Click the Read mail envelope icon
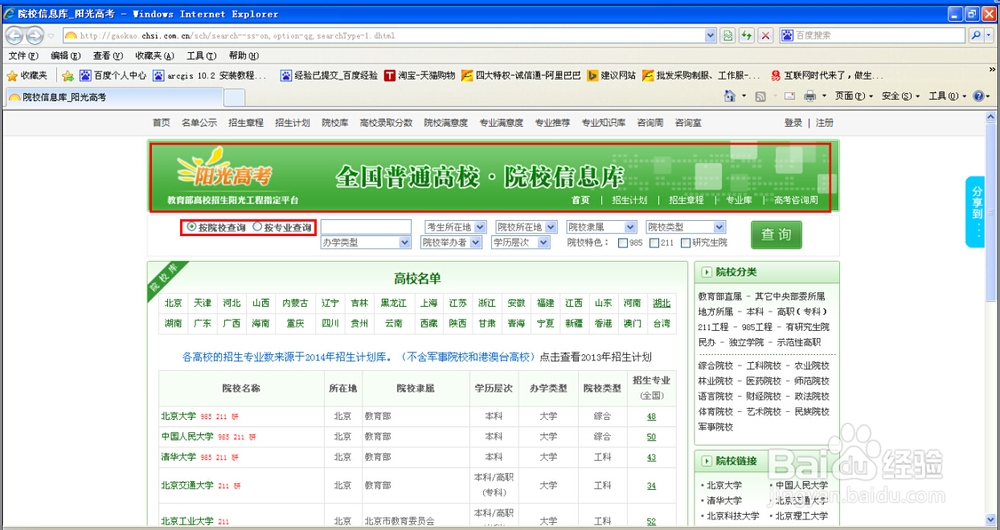The image size is (1000, 530). 789,96
